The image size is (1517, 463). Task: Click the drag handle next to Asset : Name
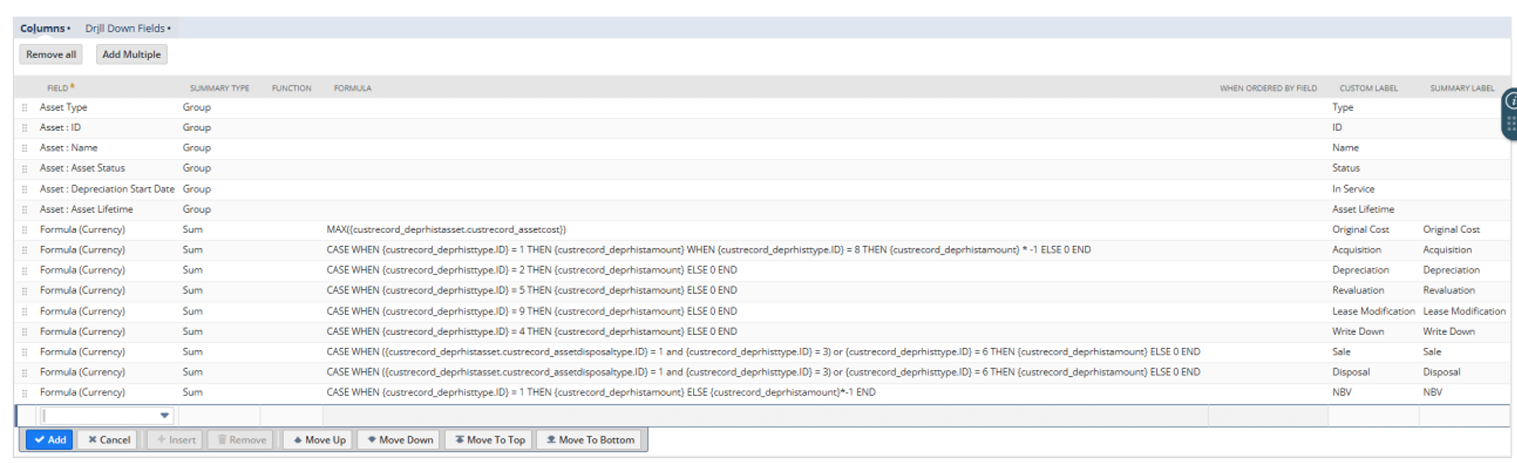25,148
